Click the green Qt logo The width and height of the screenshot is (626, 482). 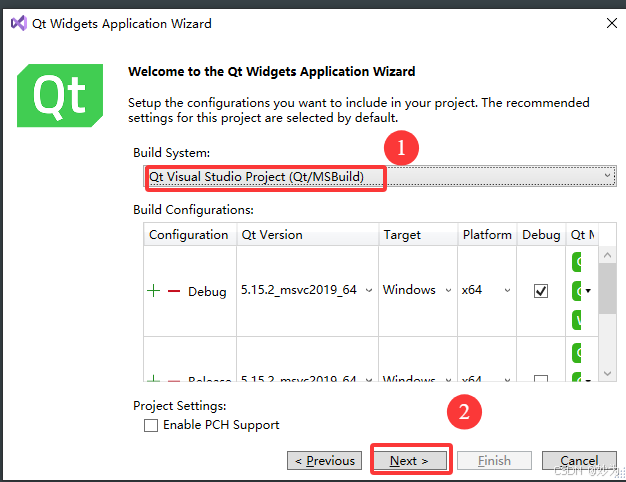pyautogui.click(x=60, y=95)
